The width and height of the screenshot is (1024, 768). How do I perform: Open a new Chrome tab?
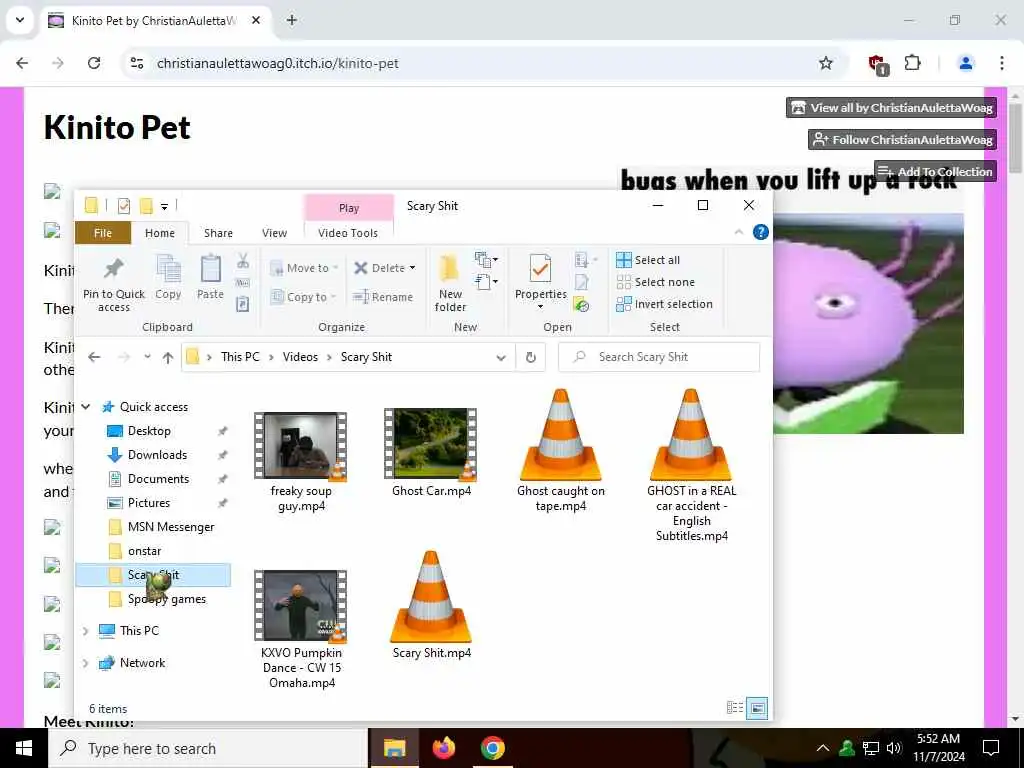(292, 20)
